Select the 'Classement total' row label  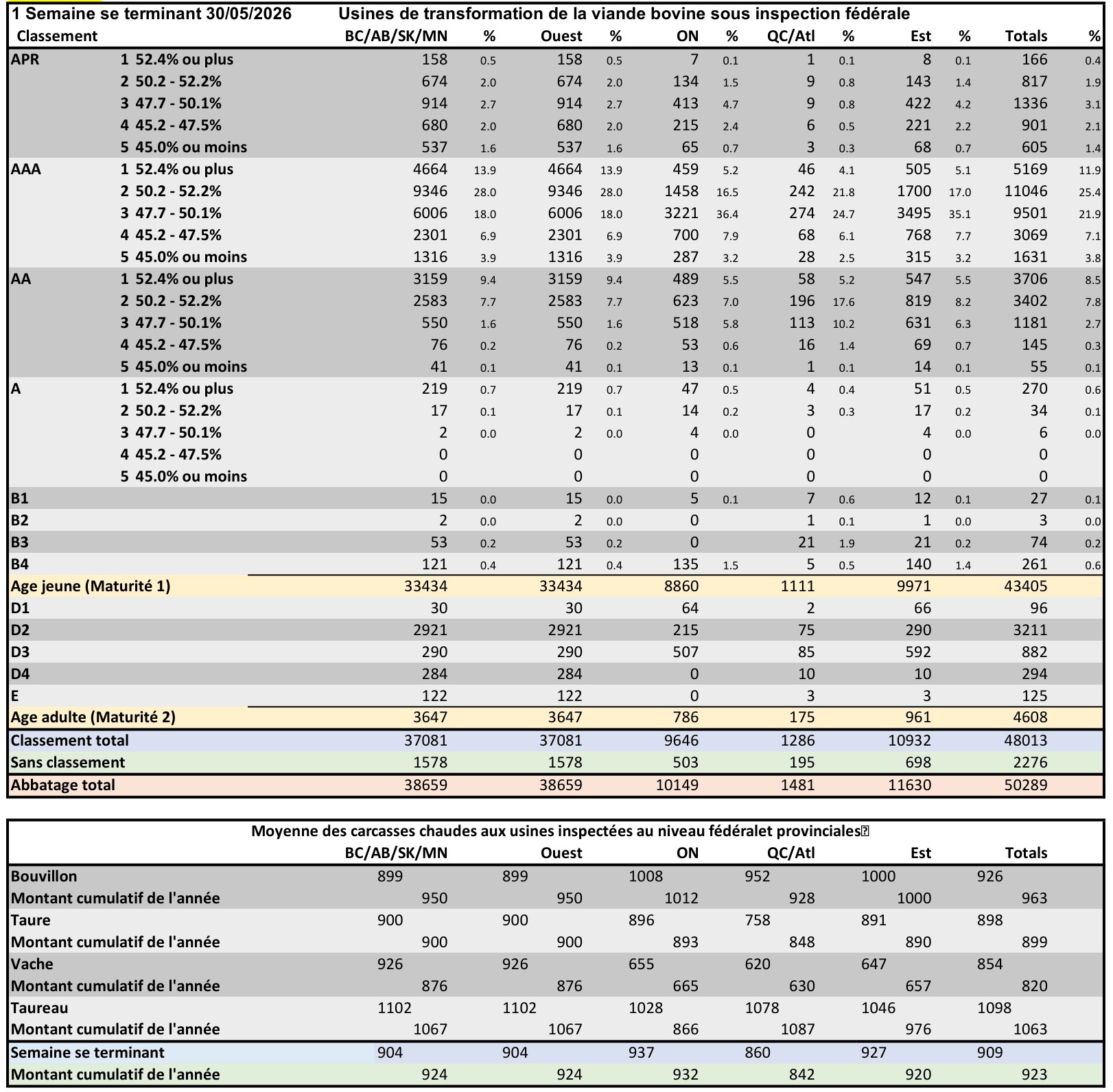(69, 741)
